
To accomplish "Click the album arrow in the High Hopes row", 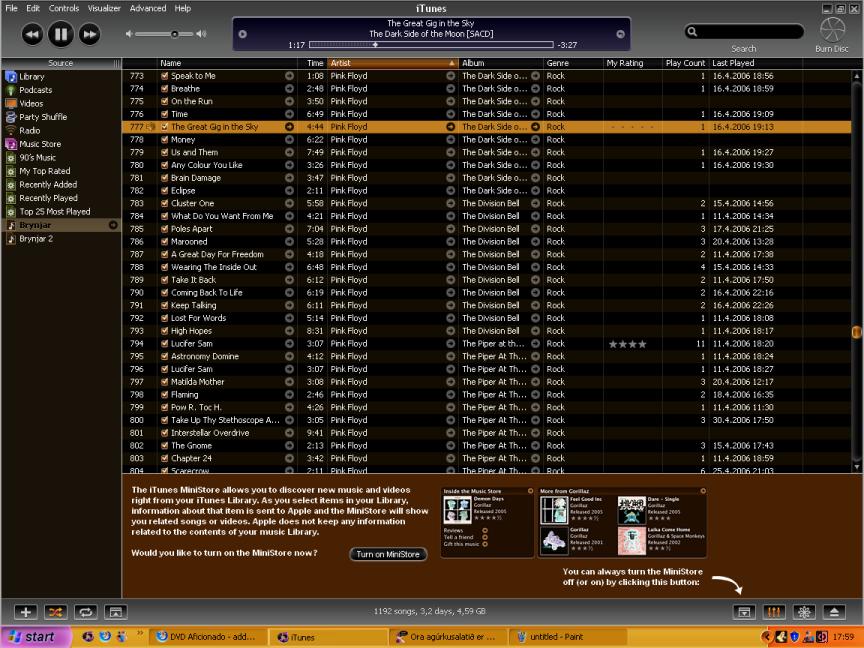I will (535, 331).
